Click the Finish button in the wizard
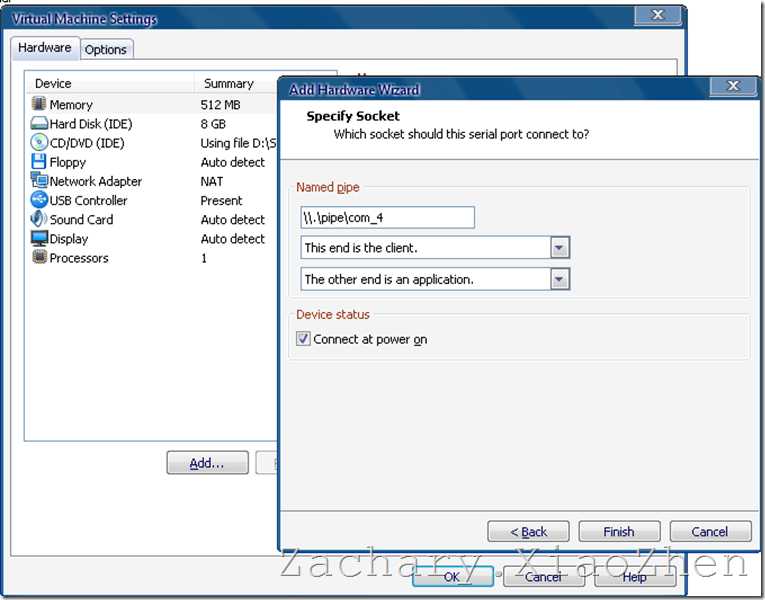 (619, 531)
